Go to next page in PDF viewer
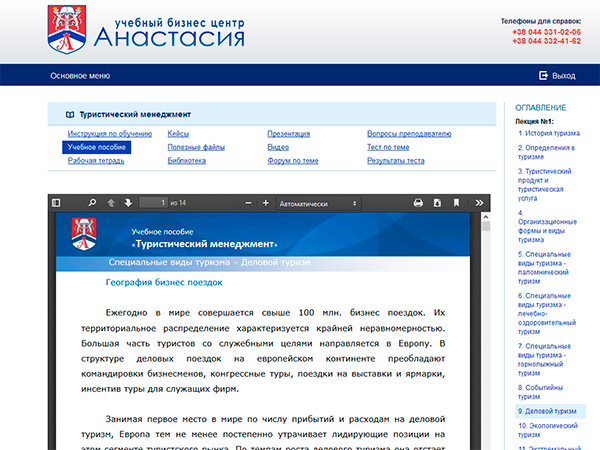The height and width of the screenshot is (450, 600). [x=128, y=203]
